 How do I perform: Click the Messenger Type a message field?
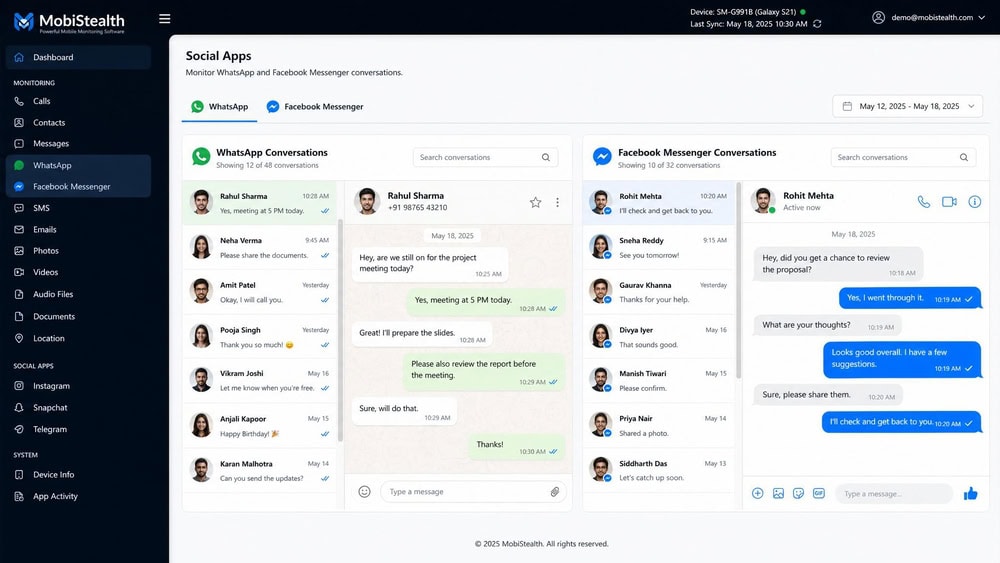click(893, 494)
